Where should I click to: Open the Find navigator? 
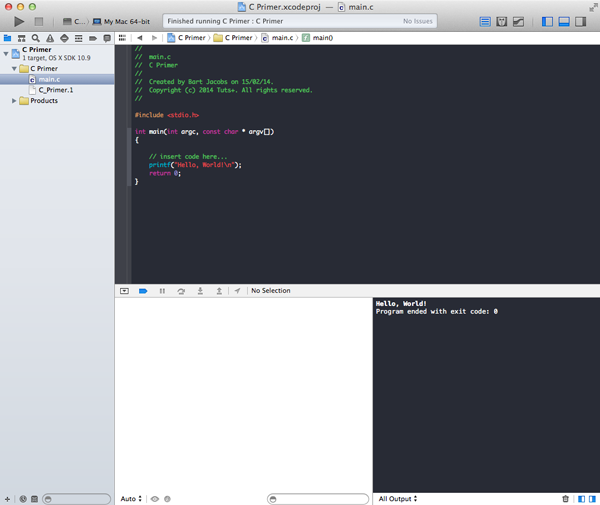pos(36,38)
